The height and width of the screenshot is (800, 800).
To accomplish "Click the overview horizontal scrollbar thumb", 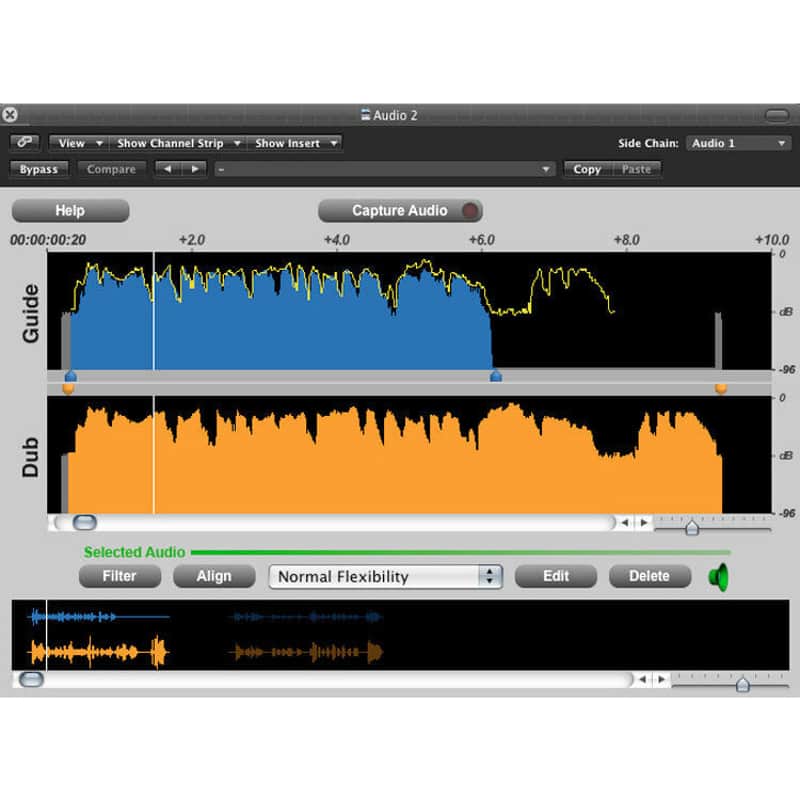I will point(31,679).
